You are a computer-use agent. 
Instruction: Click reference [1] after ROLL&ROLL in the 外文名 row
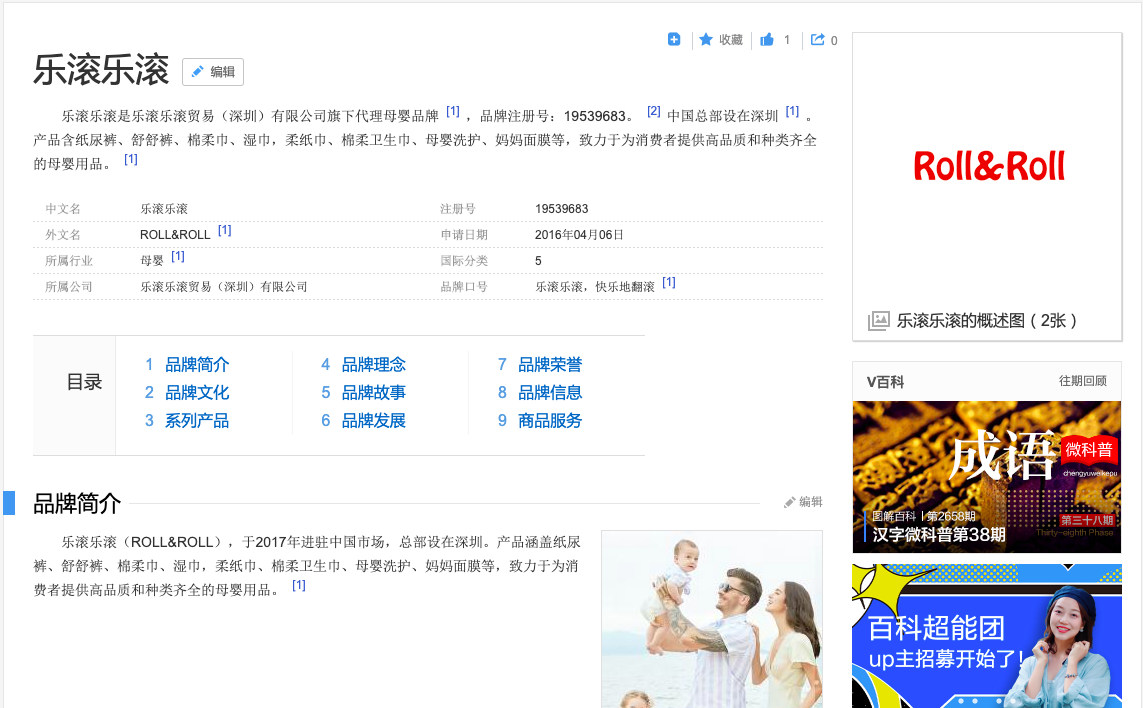coord(225,230)
